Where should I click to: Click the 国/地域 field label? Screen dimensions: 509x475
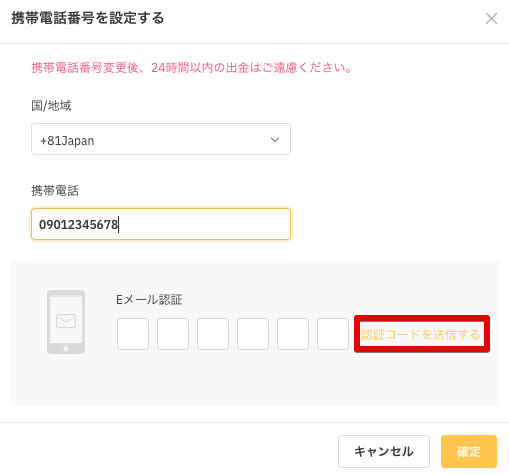tap(51, 106)
